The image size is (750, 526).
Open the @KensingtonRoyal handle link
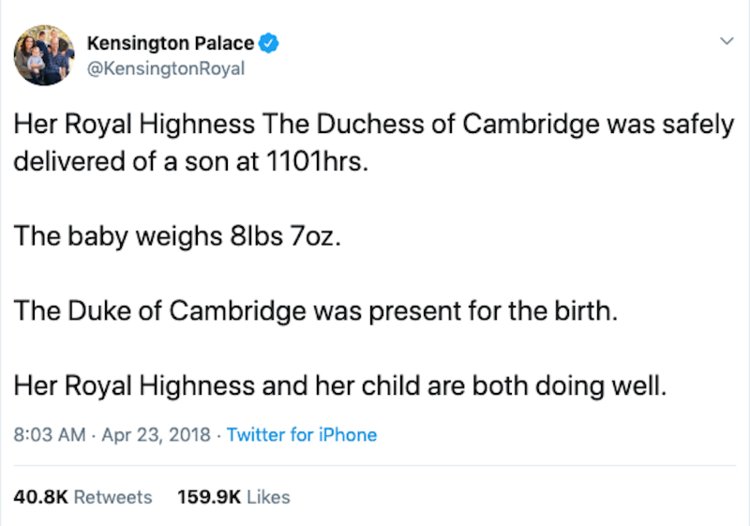[166, 69]
